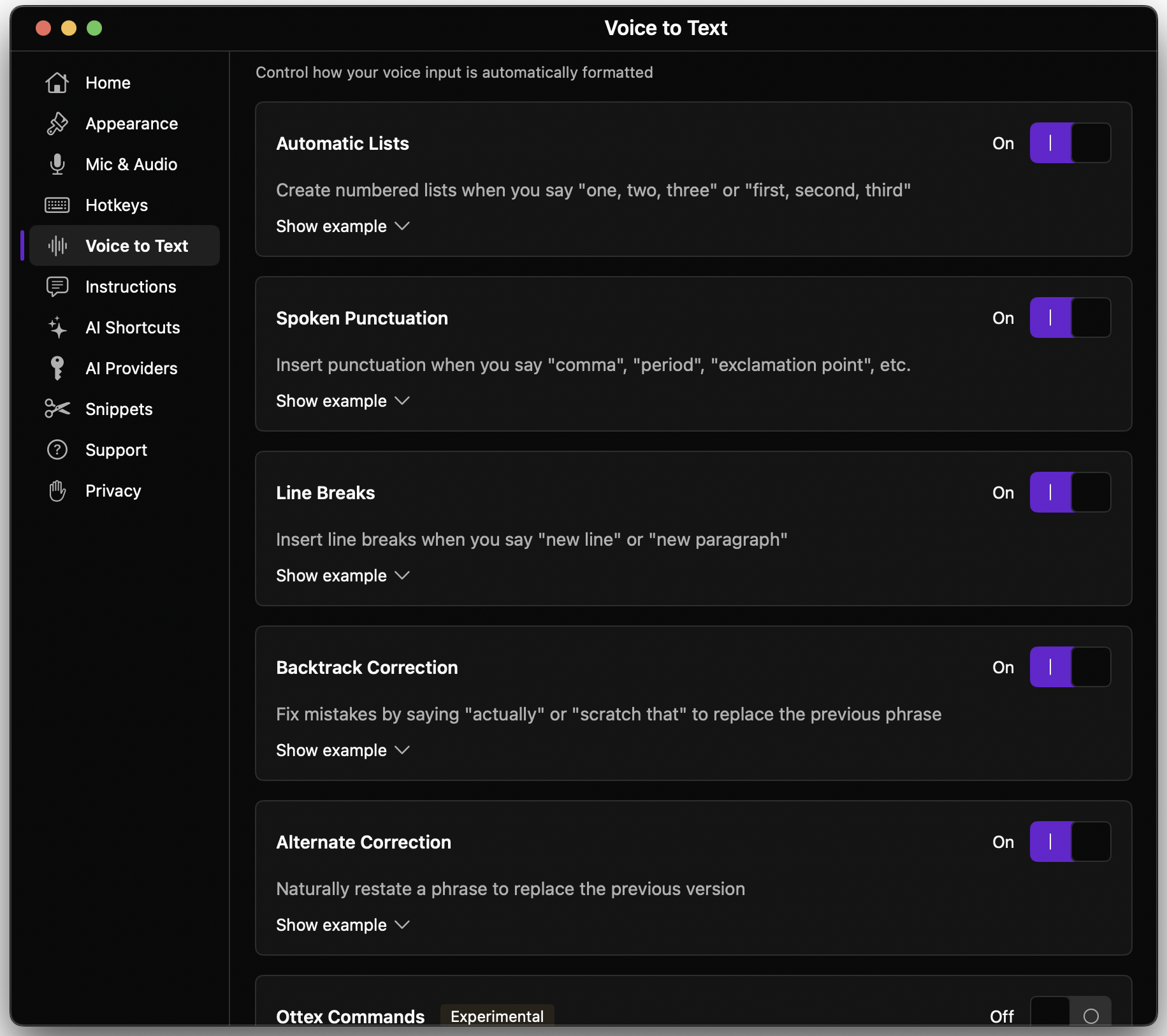The image size is (1167, 1036).
Task: Turn off Spoken Punctuation
Action: [1069, 317]
